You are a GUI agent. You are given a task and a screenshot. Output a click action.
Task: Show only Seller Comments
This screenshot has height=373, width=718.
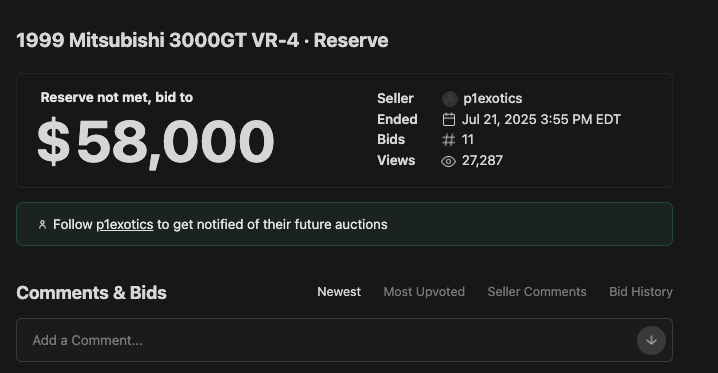pos(537,292)
